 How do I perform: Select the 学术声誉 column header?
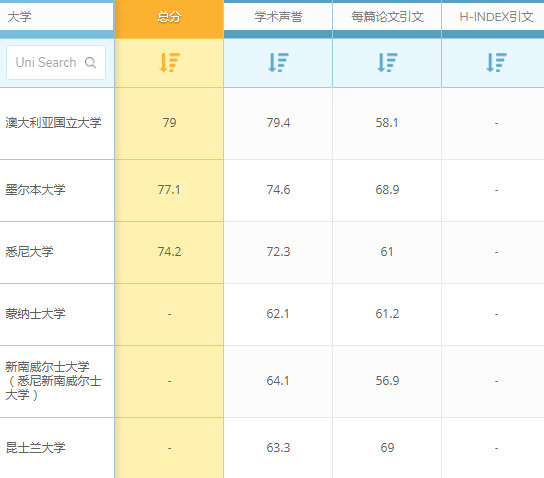(x=278, y=17)
